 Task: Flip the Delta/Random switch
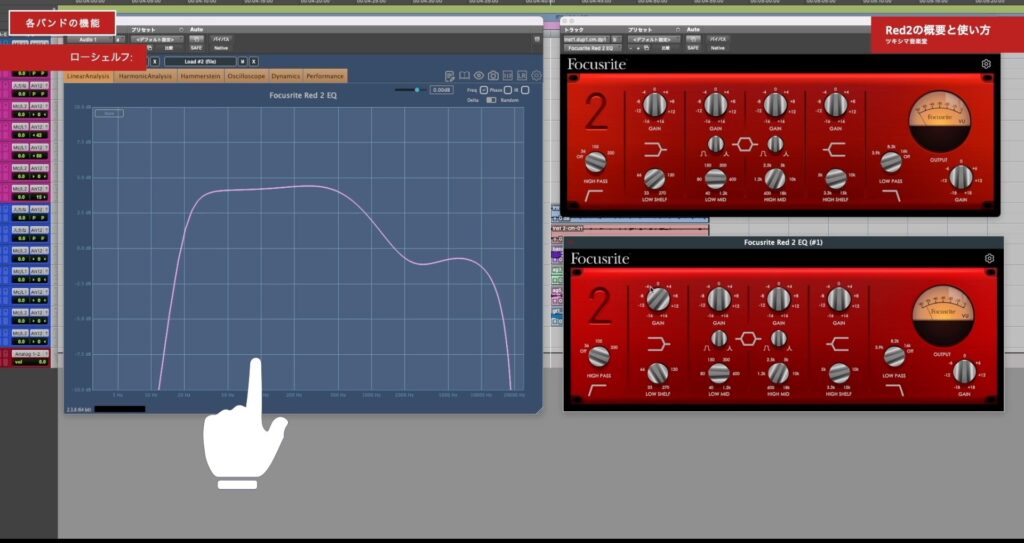pyautogui.click(x=491, y=100)
